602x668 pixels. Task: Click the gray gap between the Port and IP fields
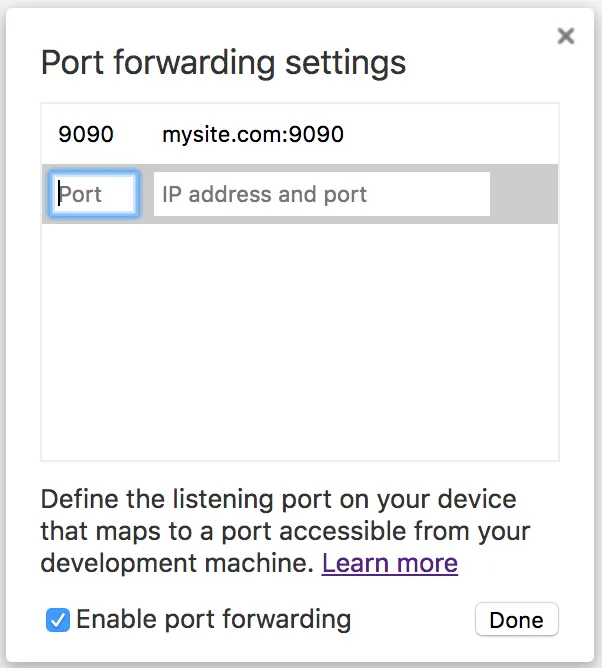(x=146, y=194)
